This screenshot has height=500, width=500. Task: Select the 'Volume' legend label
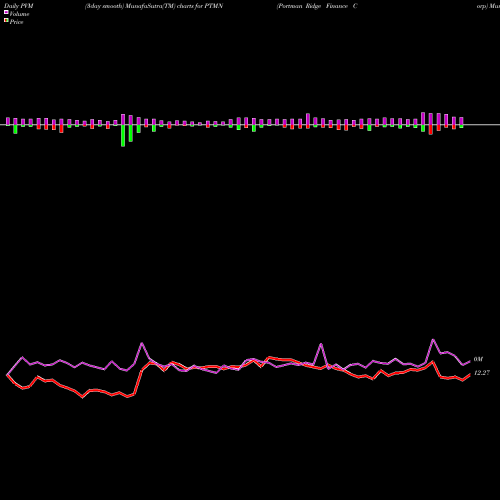pos(19,14)
